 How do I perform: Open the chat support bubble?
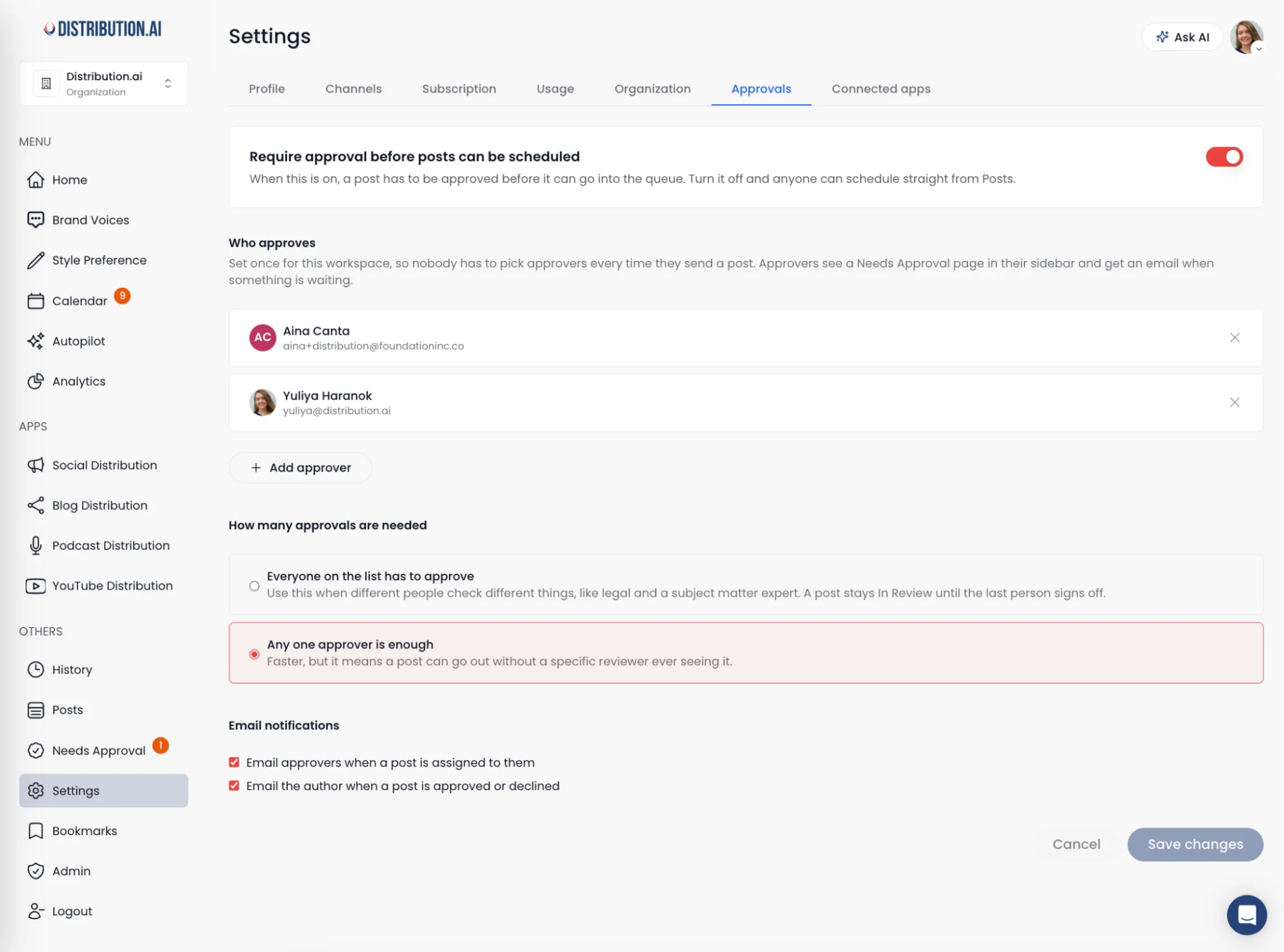click(1247, 915)
